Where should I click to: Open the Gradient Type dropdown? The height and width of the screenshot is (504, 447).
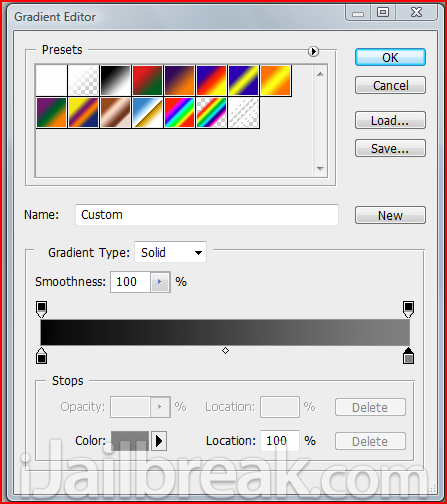[170, 252]
